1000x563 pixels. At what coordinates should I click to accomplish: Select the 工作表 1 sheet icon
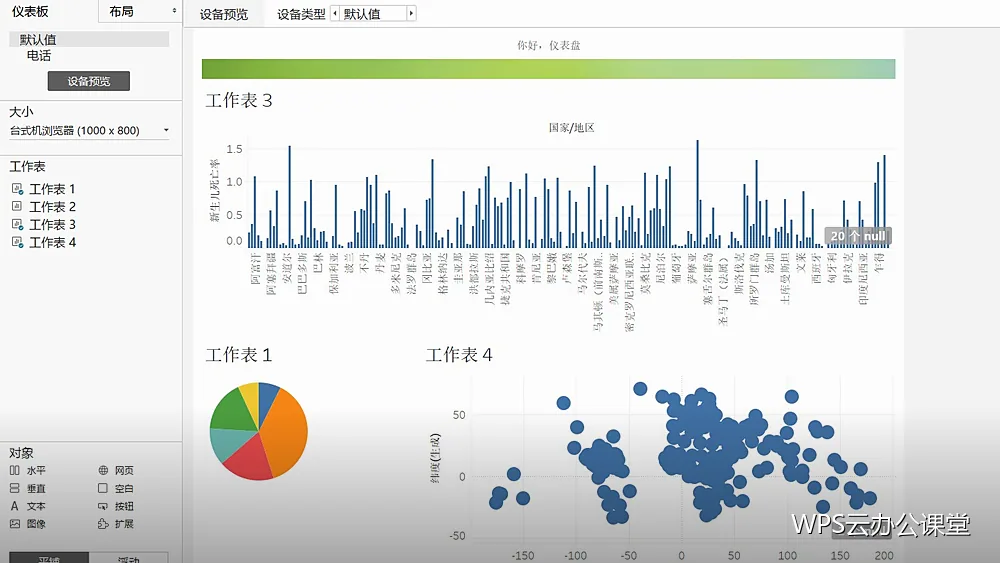[x=17, y=189]
